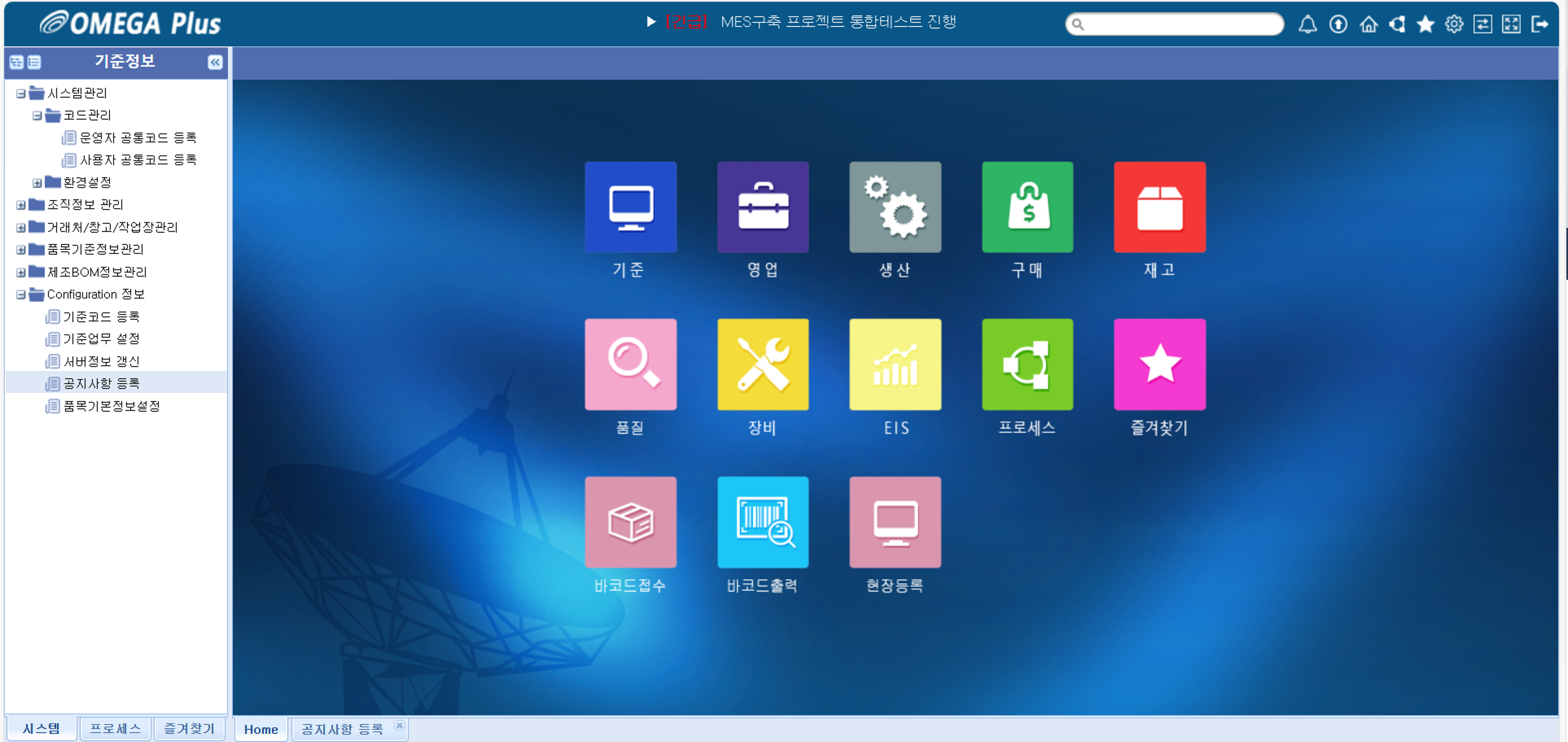The height and width of the screenshot is (742, 1568).
Task: Open 운영자 공통코드 등록 item
Action: (x=138, y=137)
